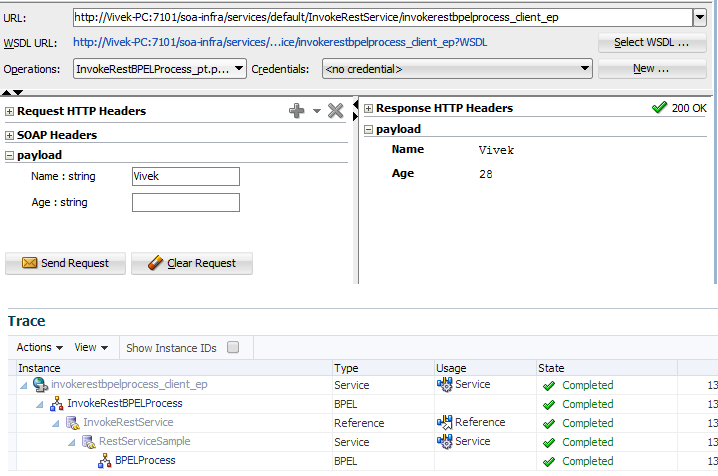Click the Select WSDL button
The image size is (718, 476).
coord(652,43)
